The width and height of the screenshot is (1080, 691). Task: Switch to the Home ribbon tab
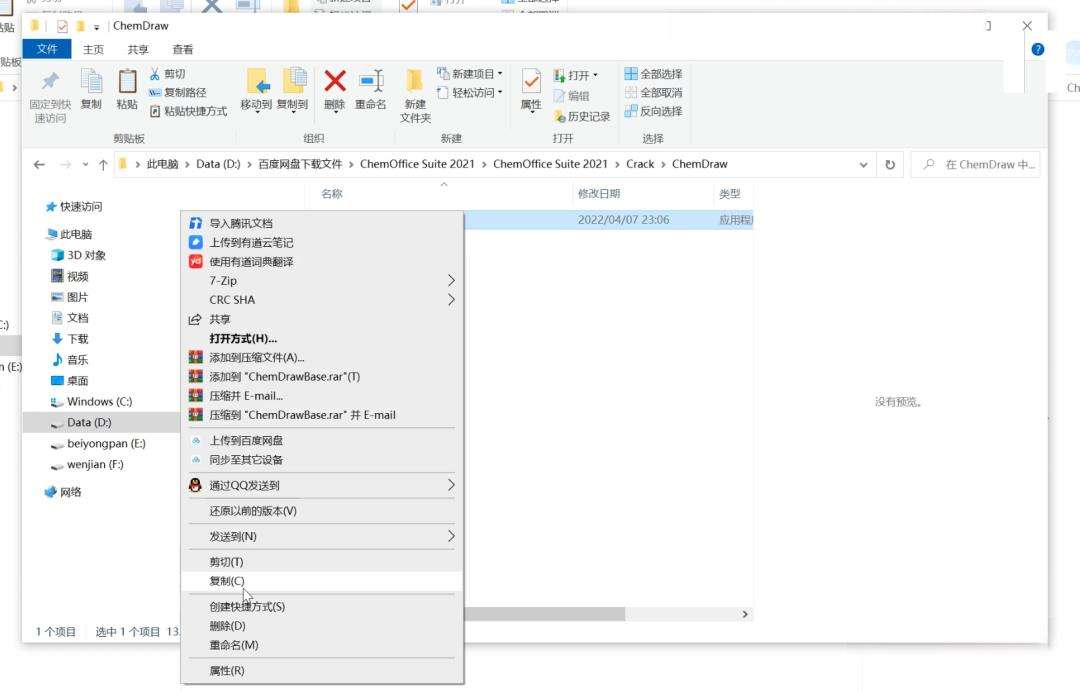93,50
